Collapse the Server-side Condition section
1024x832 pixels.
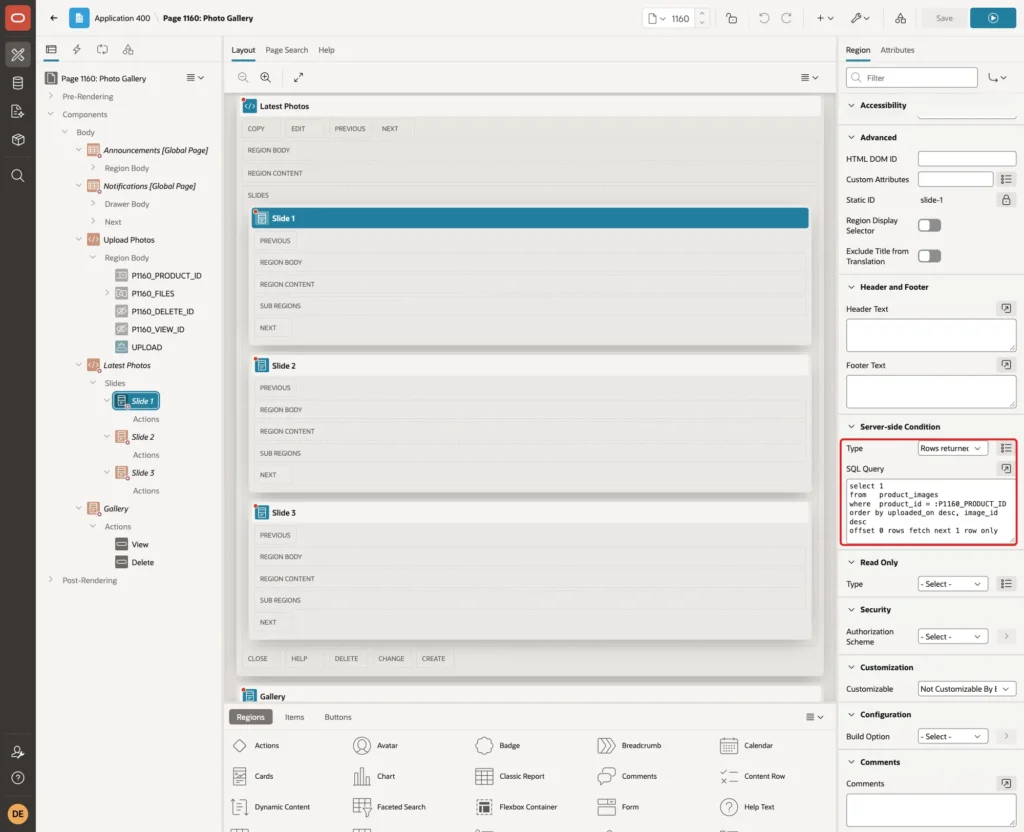851,426
